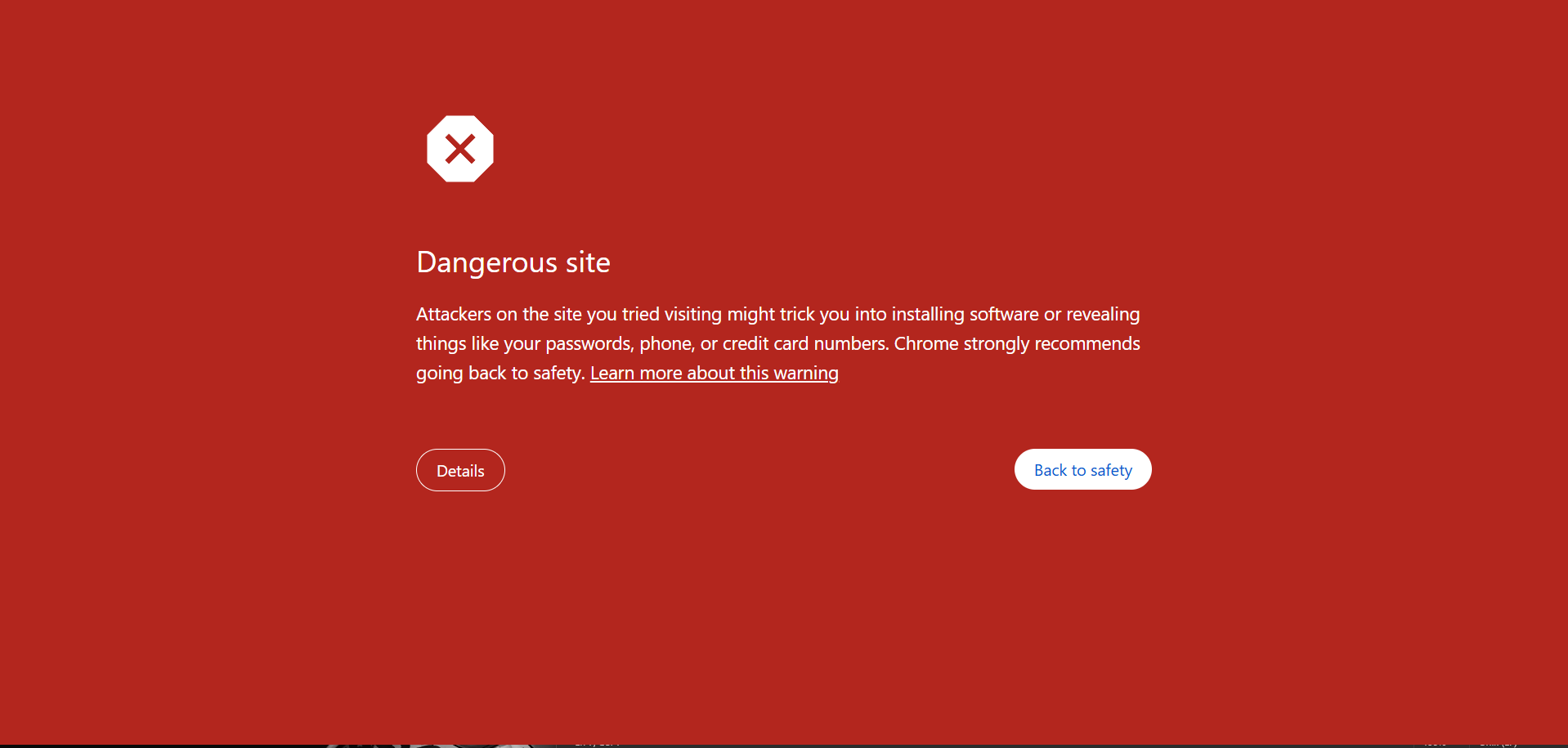This screenshot has width=1568, height=748.
Task: Show more details via outlined button
Action: [460, 470]
